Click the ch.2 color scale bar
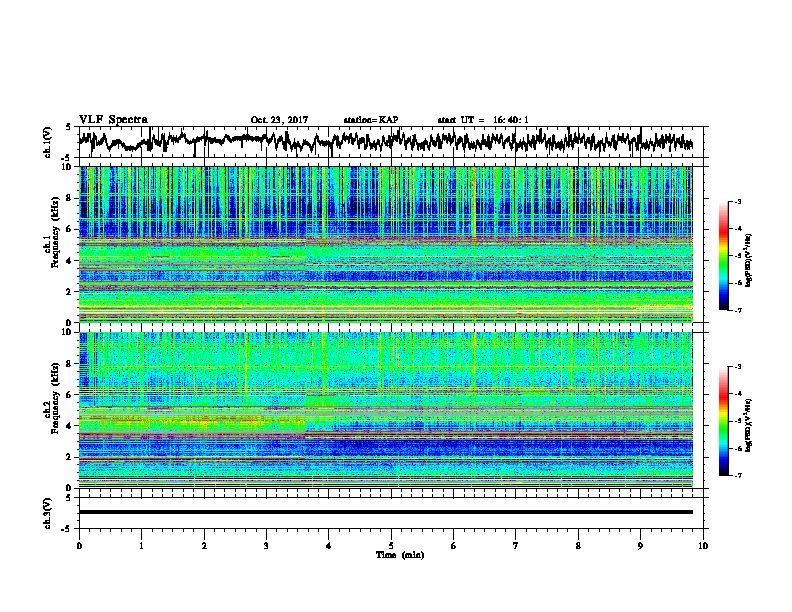This screenshot has width=792, height=612. (723, 421)
